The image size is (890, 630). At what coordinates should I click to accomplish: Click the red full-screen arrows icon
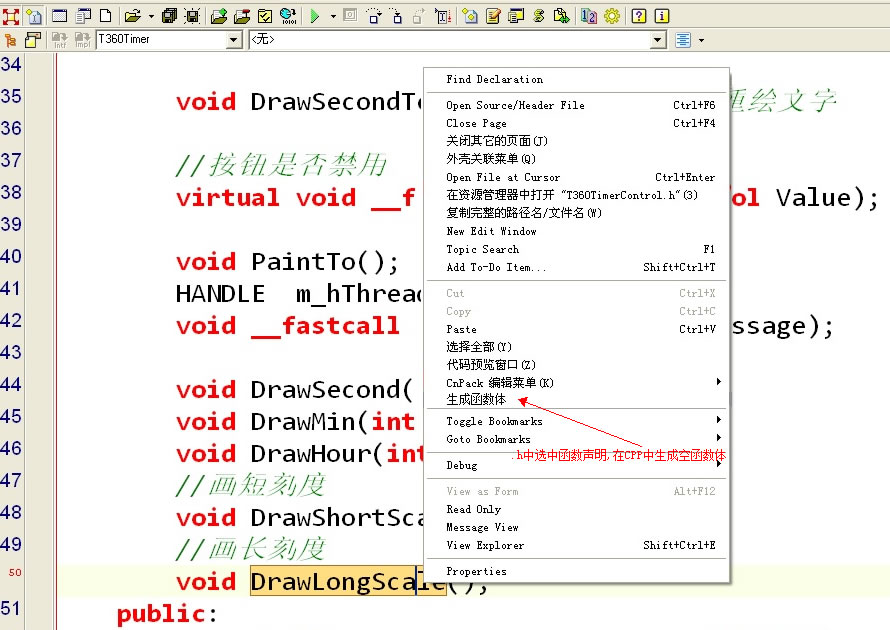[x=11, y=15]
